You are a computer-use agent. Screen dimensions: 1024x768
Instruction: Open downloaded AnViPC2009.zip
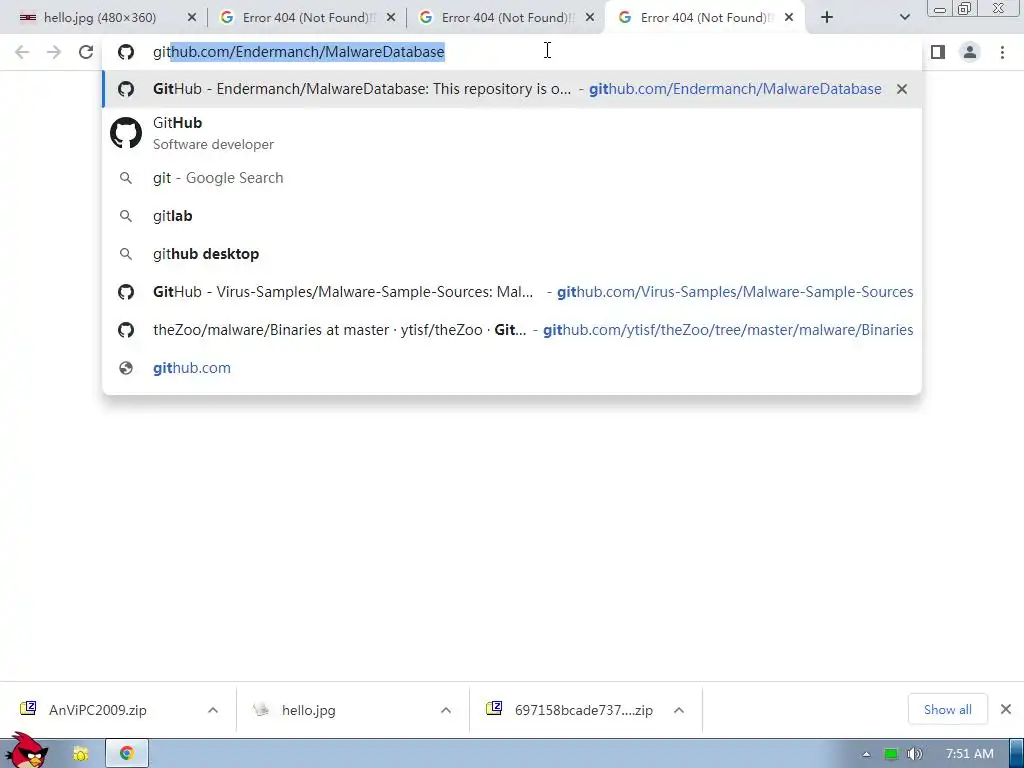98,710
